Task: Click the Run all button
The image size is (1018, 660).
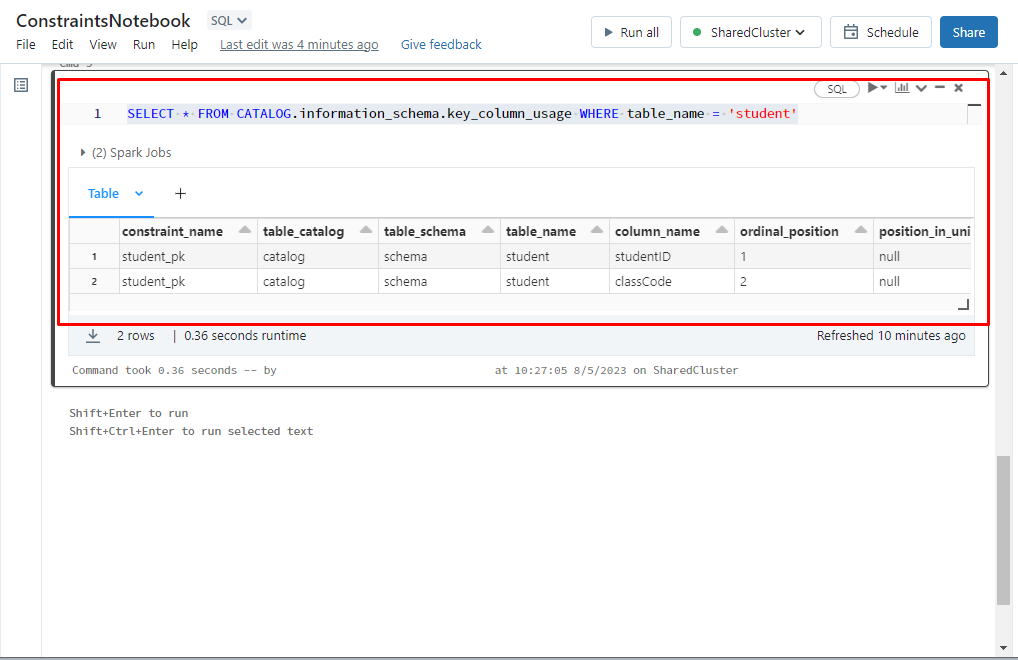Action: [631, 32]
